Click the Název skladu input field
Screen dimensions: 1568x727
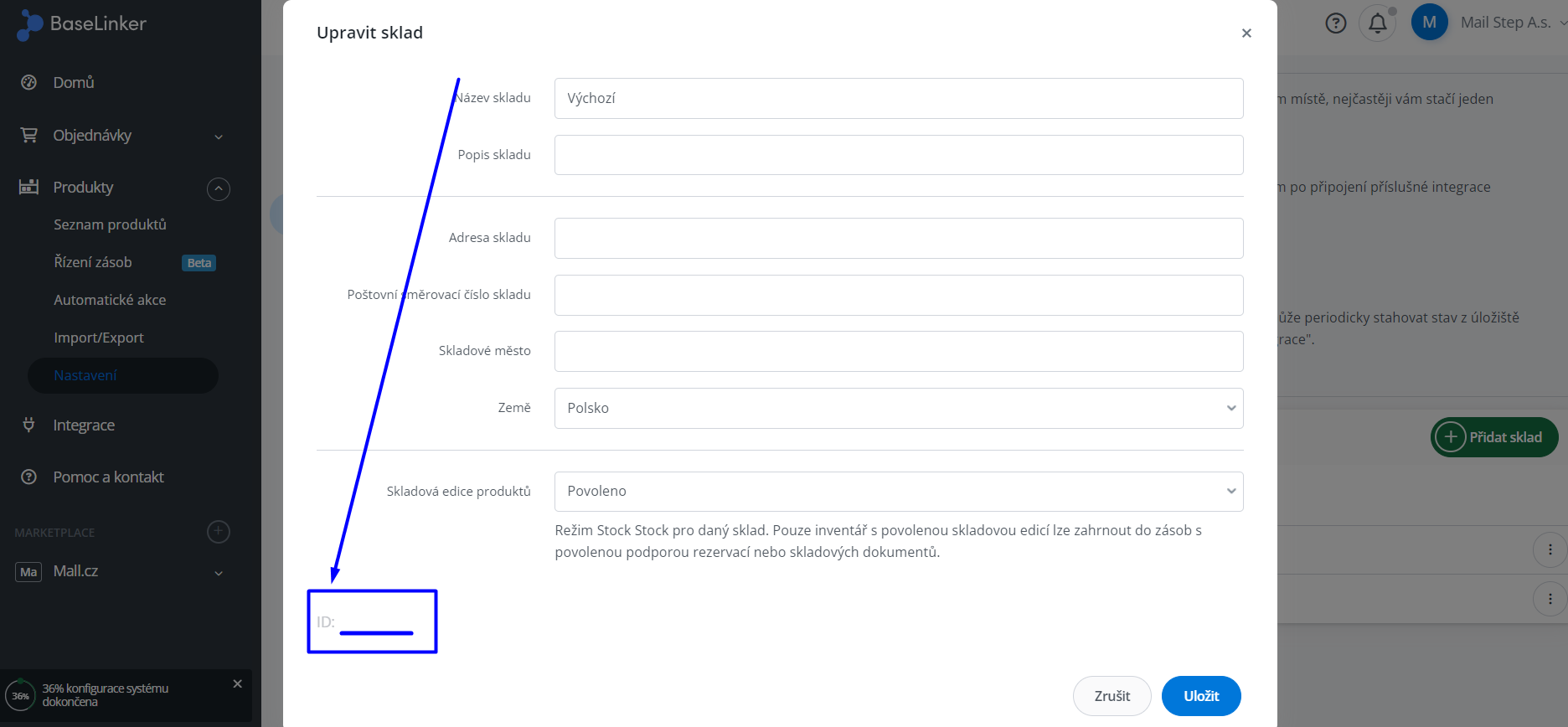898,99
